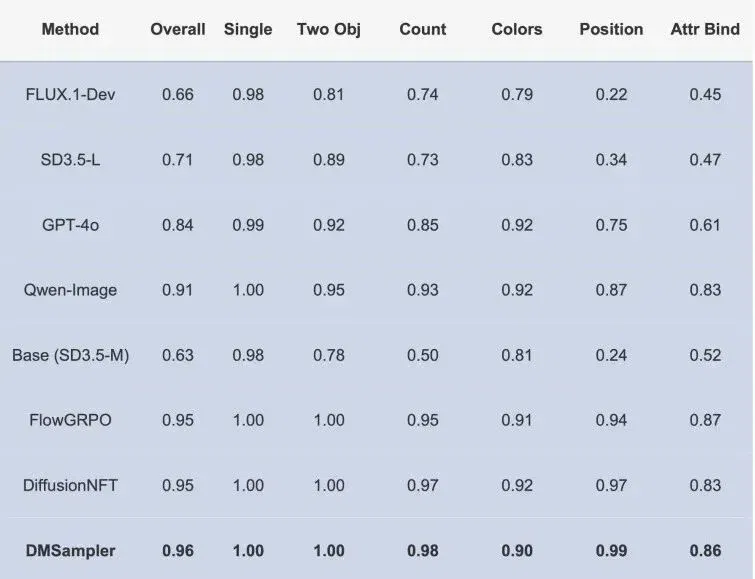Click DMSampler Position value 0.99
Image resolution: width=755 pixels, height=579 pixels.
pyautogui.click(x=611, y=551)
